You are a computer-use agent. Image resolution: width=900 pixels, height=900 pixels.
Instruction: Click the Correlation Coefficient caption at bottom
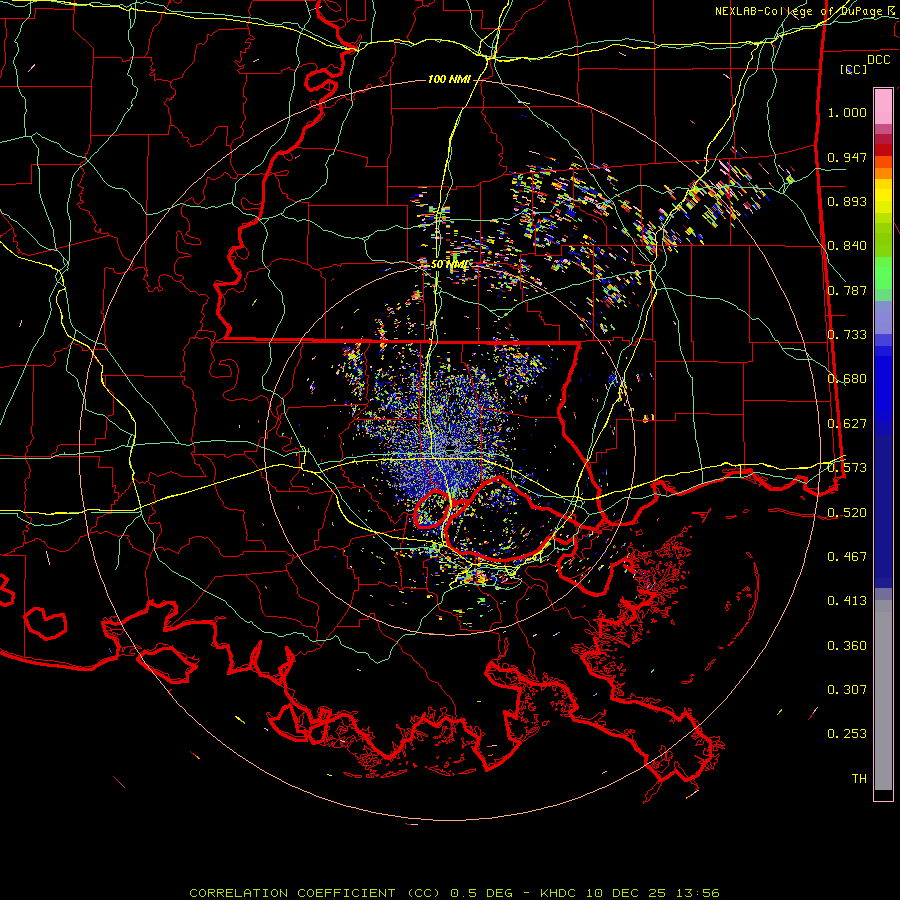[x=453, y=893]
